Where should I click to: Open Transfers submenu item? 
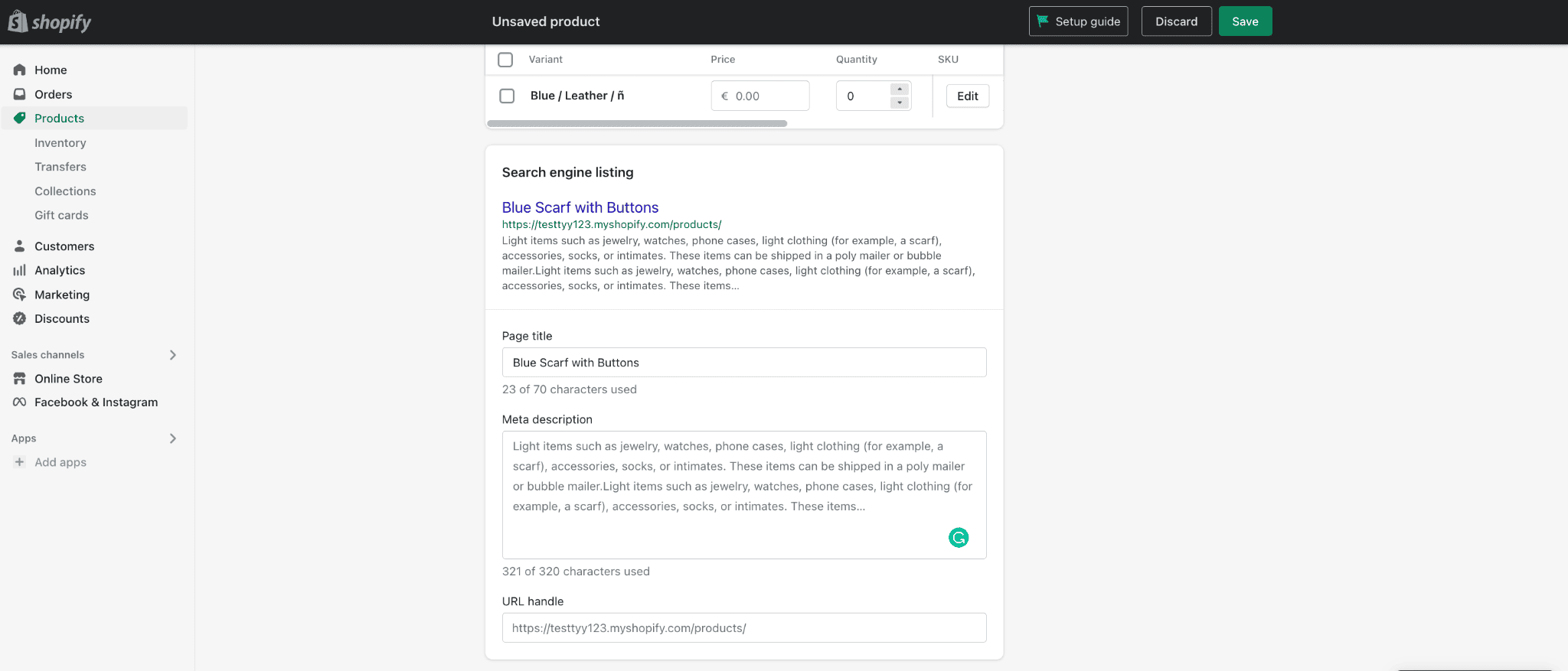click(x=60, y=166)
